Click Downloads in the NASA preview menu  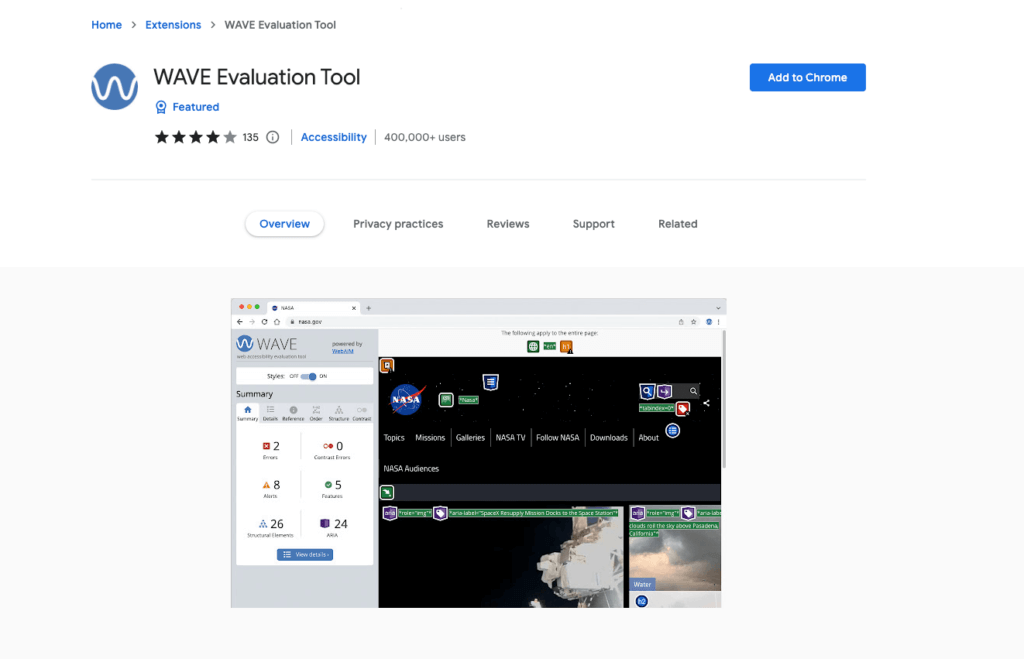point(609,438)
